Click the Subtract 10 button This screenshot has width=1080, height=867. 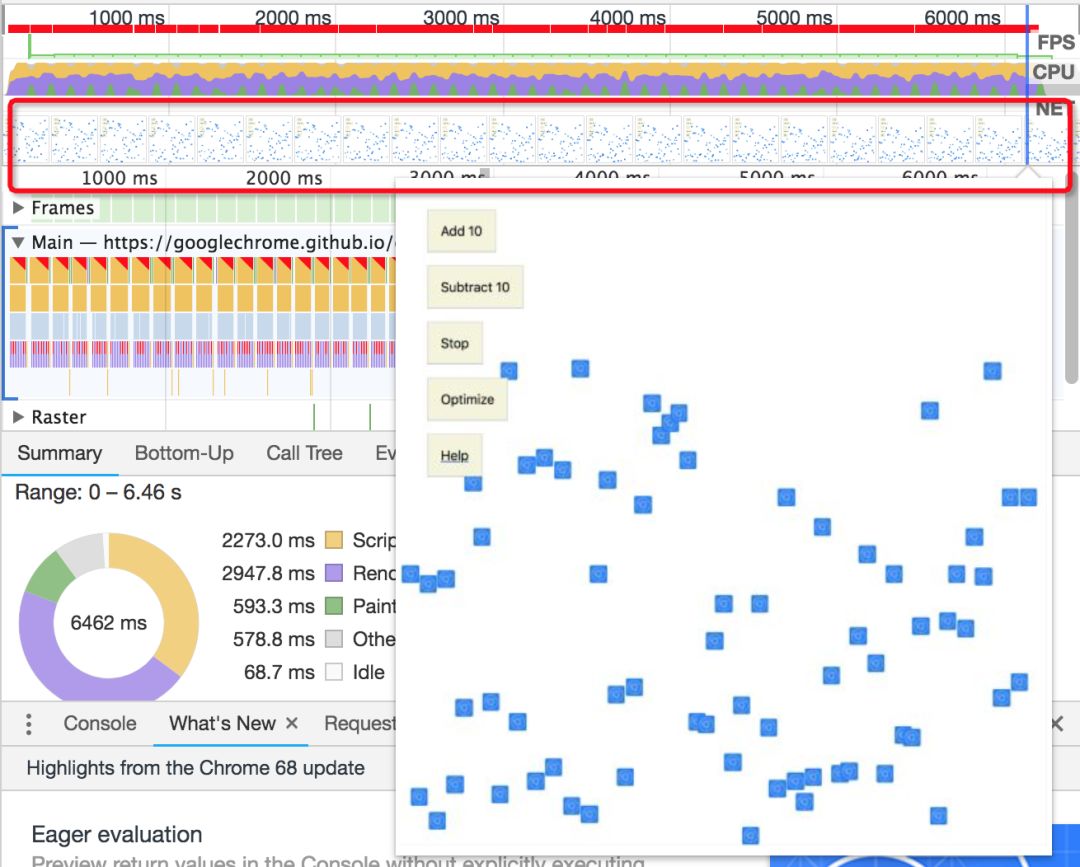pyautogui.click(x=475, y=287)
